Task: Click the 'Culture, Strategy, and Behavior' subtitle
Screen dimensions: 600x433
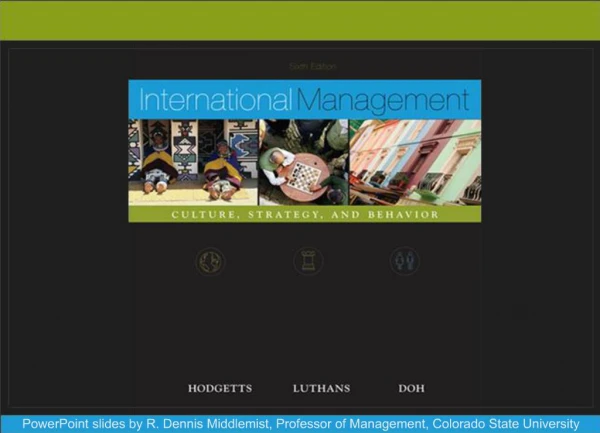Action: (x=305, y=215)
